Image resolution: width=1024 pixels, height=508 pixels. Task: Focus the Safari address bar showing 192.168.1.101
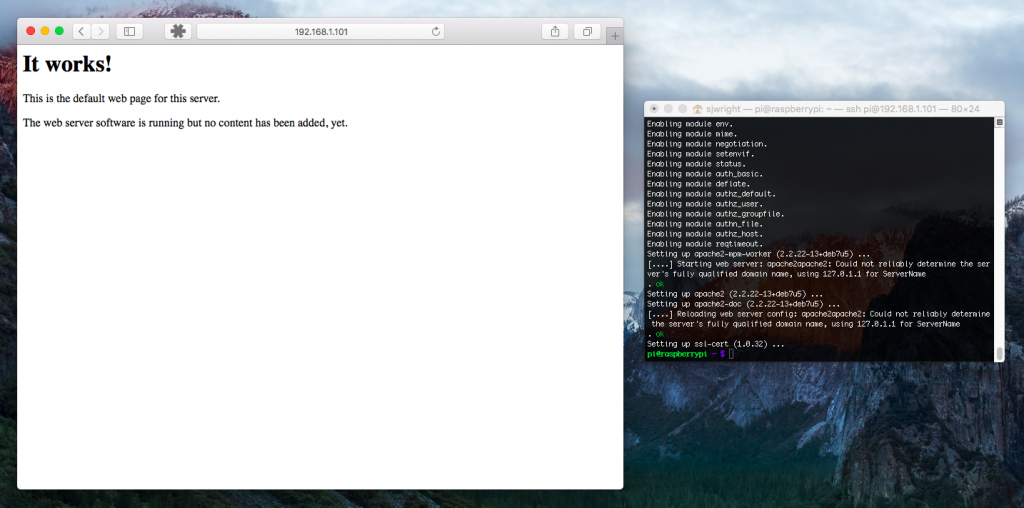320,31
